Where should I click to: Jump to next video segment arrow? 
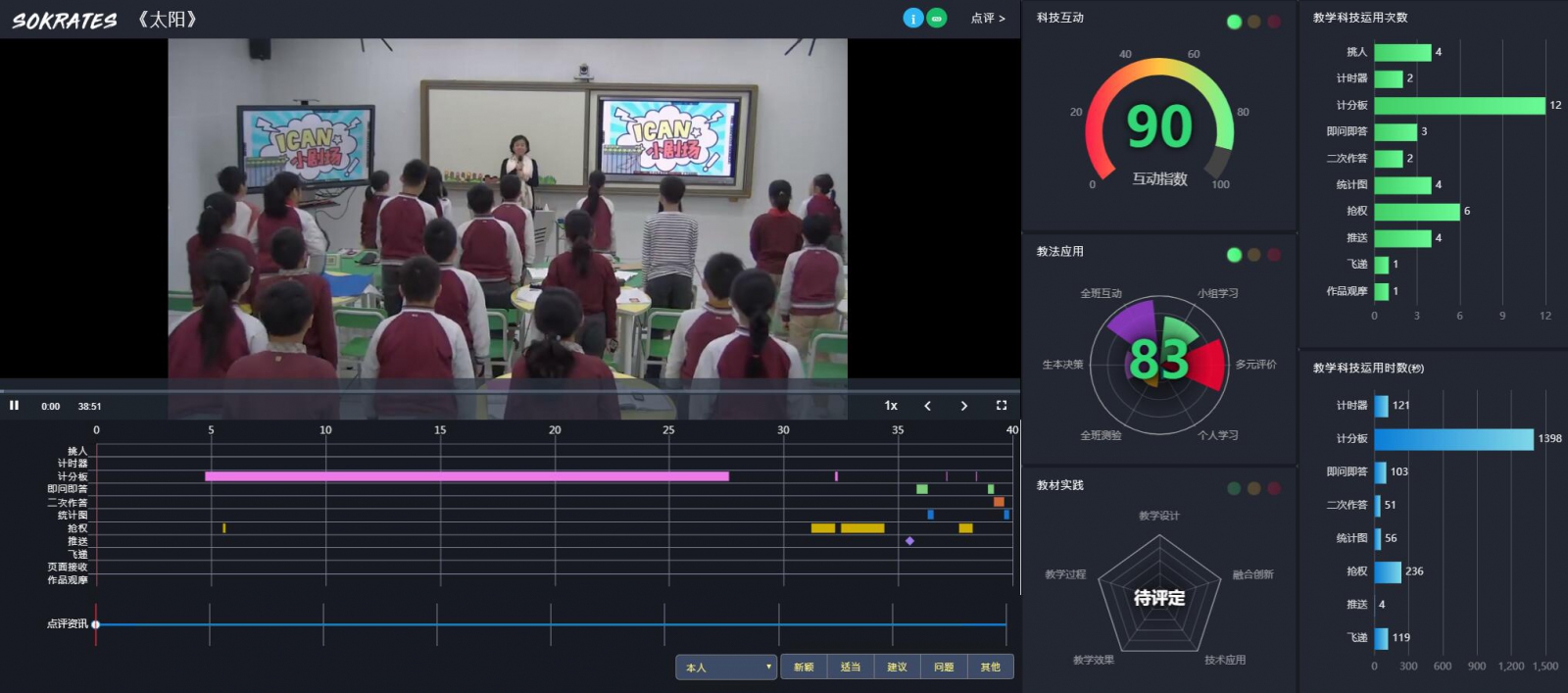(x=963, y=405)
